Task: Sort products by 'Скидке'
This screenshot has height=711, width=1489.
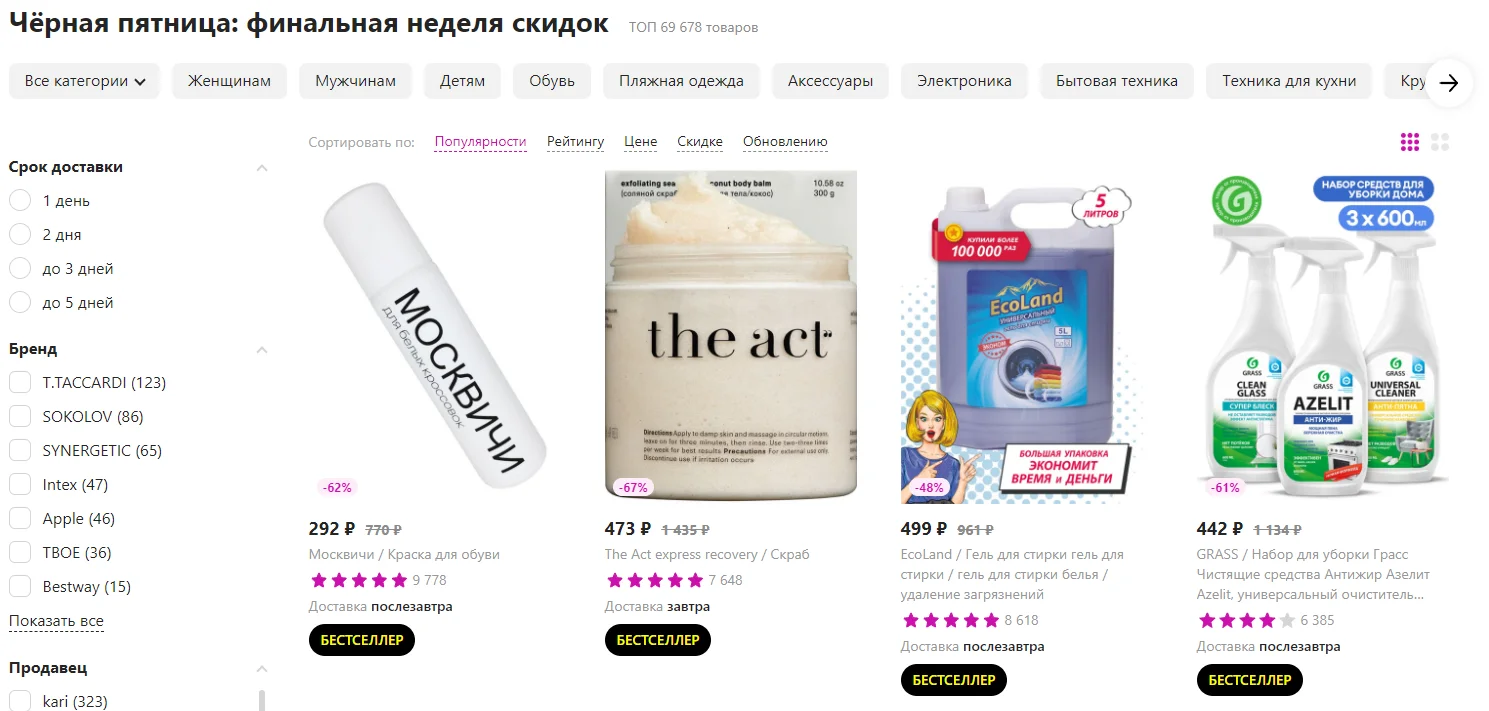Action: coord(700,142)
